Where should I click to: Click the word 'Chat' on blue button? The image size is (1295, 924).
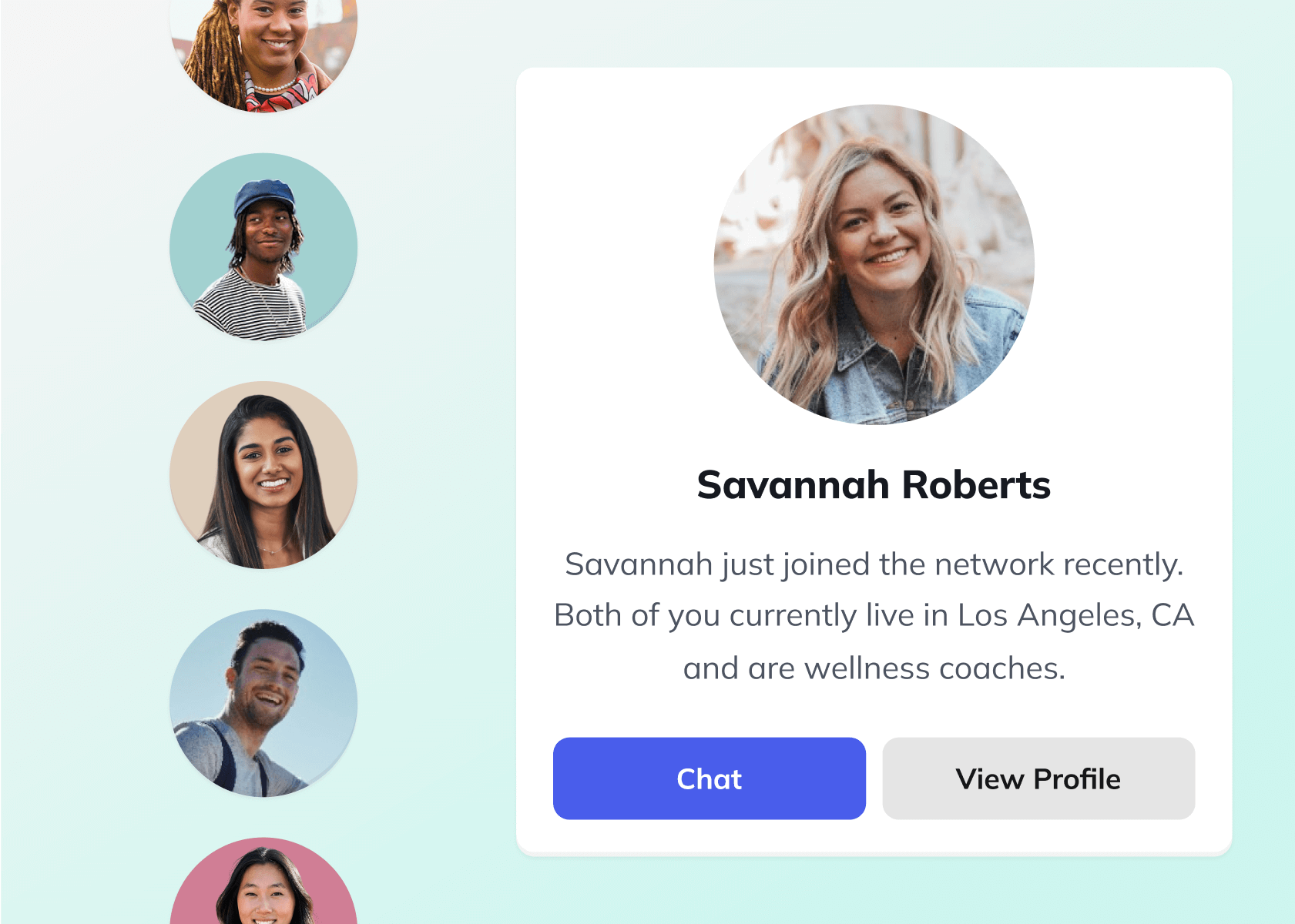tap(709, 779)
